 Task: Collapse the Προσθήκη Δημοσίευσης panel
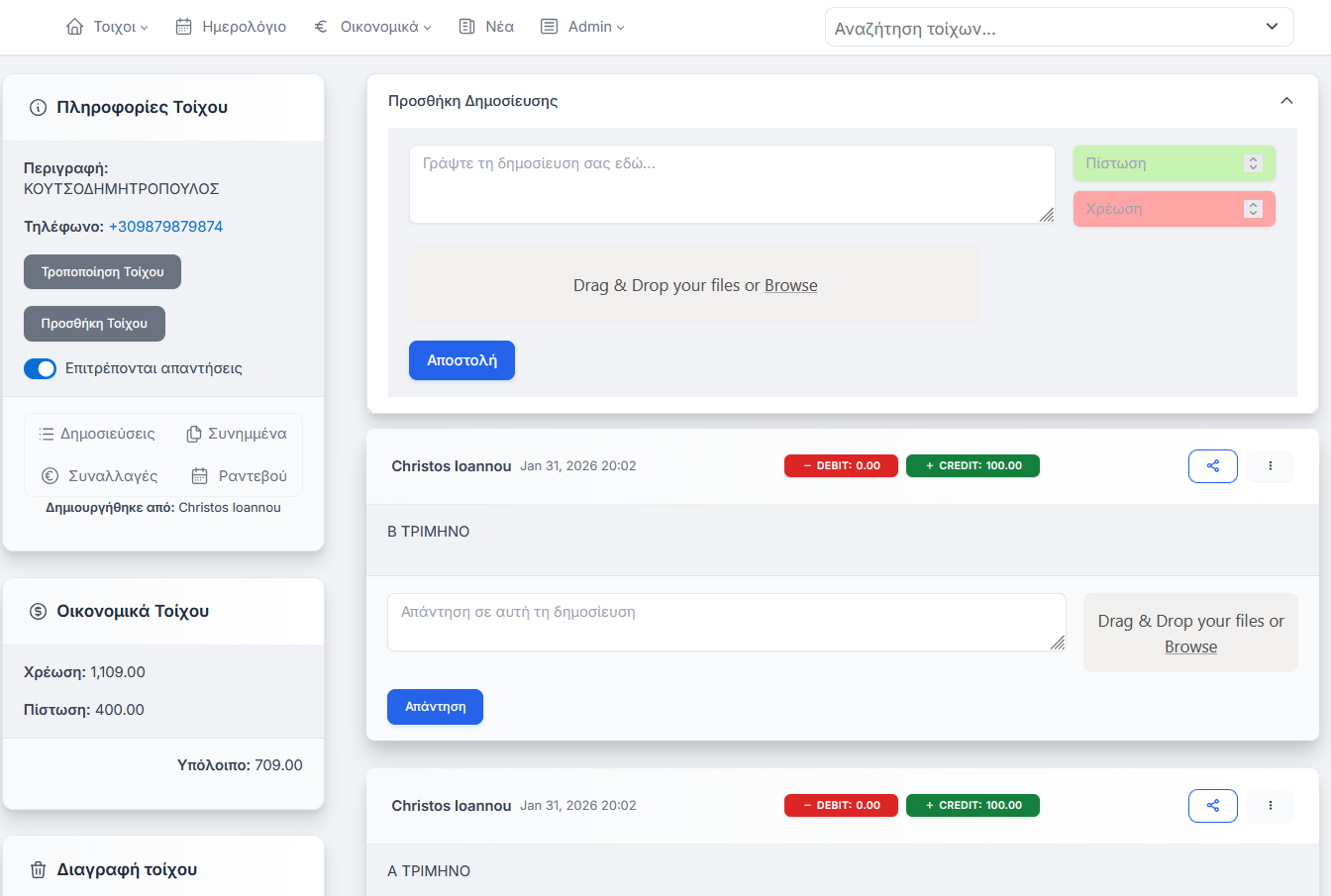click(x=1286, y=101)
